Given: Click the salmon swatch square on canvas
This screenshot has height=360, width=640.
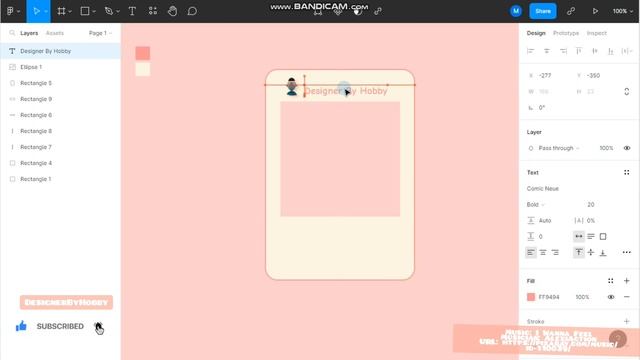Looking at the screenshot, I should click(142, 53).
